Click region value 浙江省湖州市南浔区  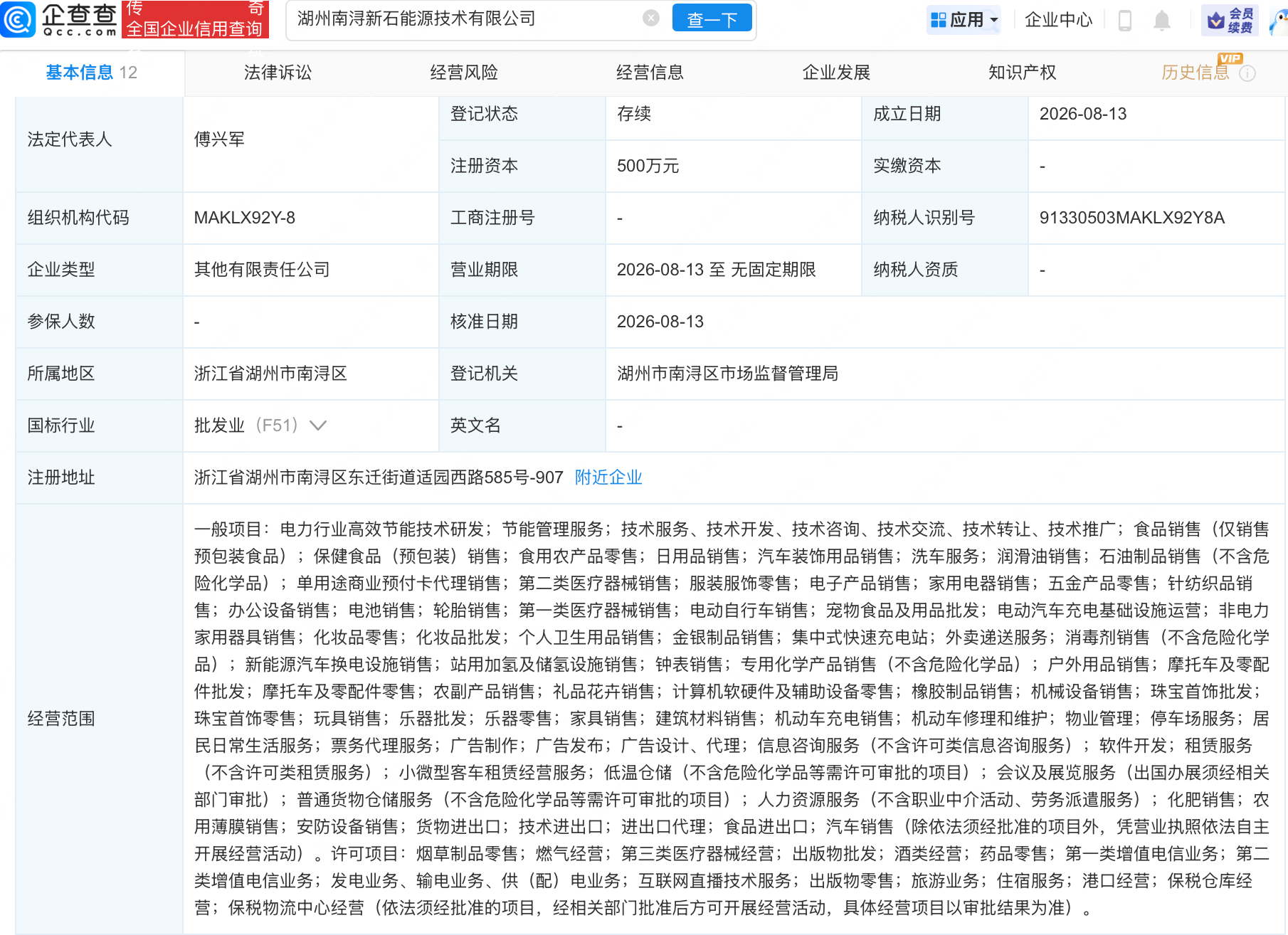tap(270, 374)
